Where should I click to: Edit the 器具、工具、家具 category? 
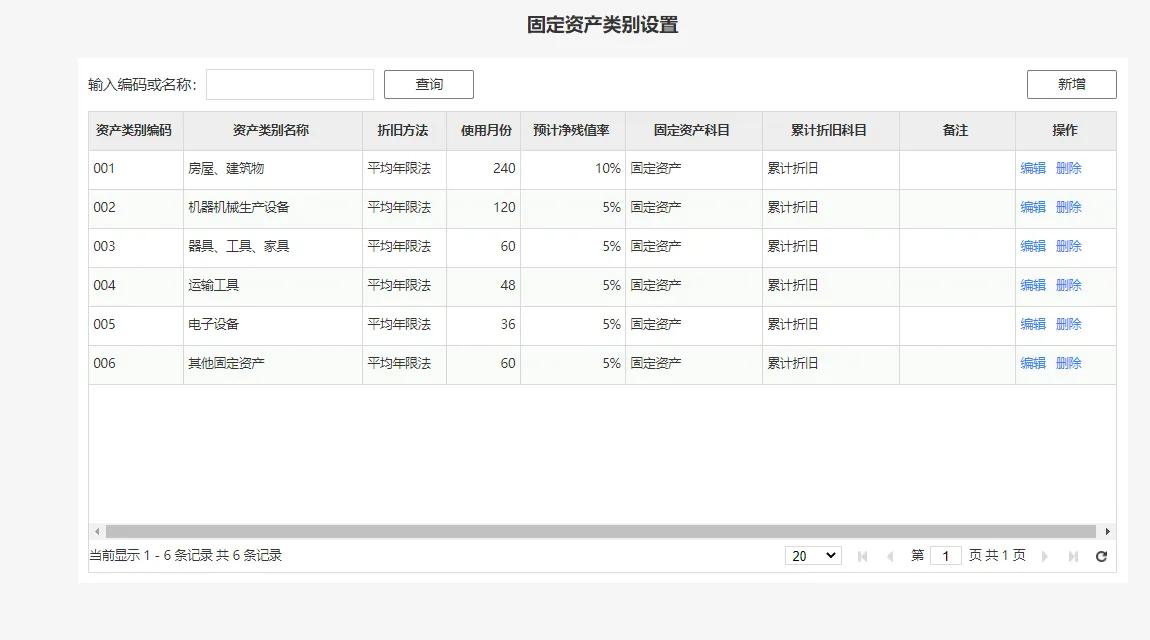point(1032,246)
